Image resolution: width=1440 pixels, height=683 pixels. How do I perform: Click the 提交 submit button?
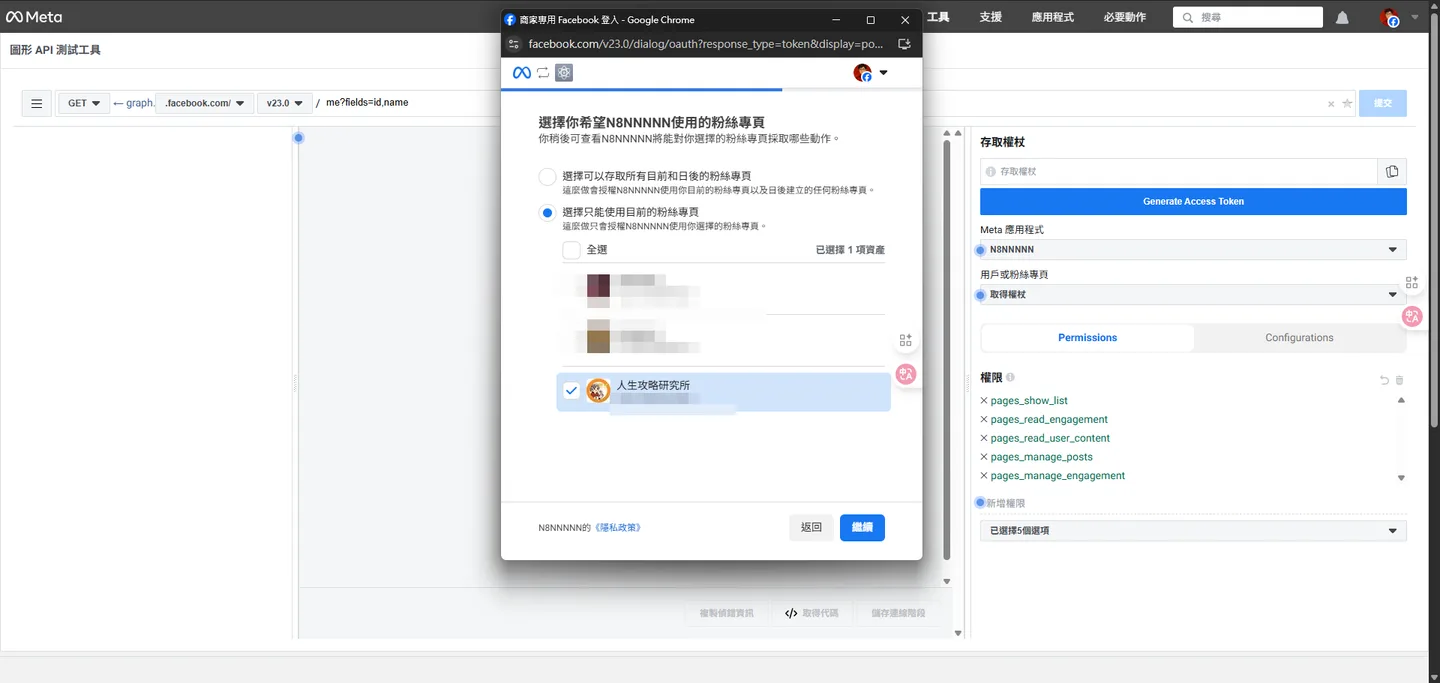[x=1382, y=103]
